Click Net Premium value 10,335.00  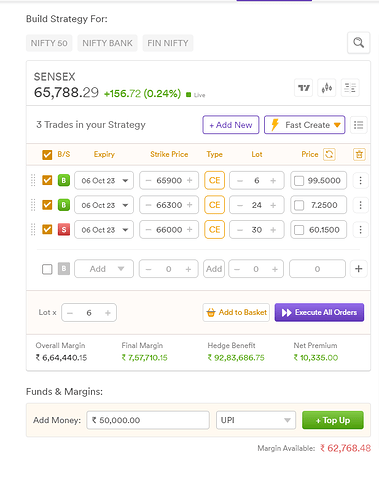coord(316,358)
